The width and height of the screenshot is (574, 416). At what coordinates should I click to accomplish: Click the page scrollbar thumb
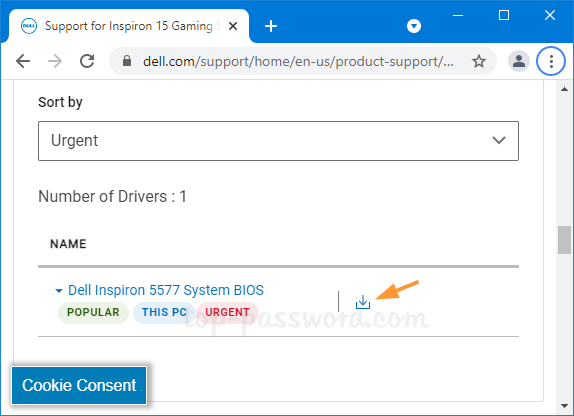pos(564,240)
